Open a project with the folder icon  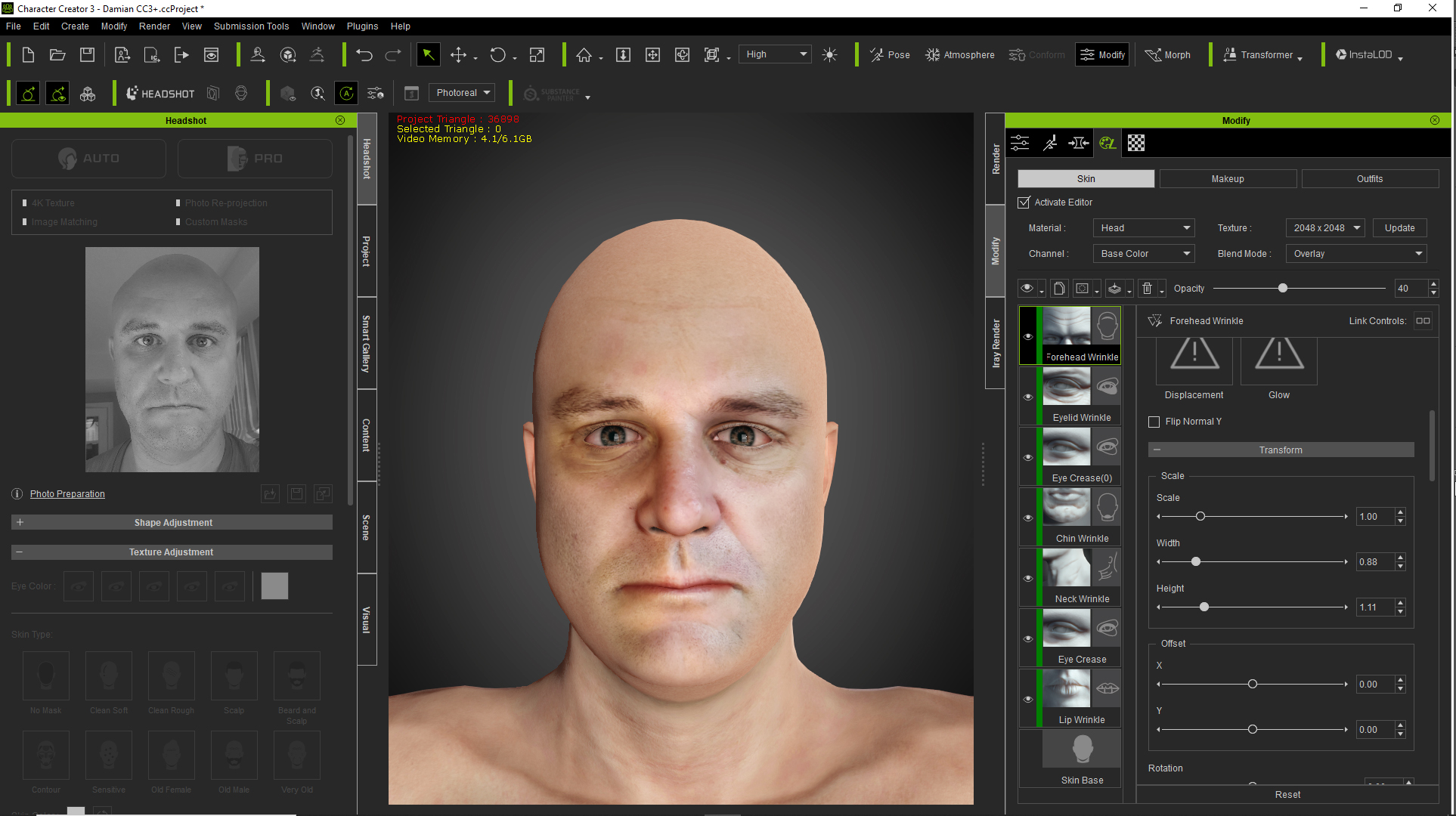(57, 54)
